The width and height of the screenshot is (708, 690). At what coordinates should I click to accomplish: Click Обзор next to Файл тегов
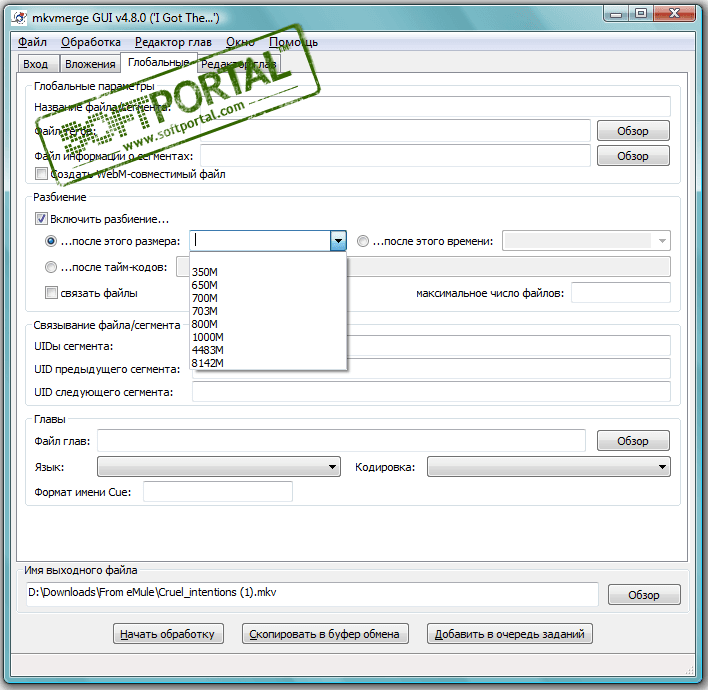633,131
